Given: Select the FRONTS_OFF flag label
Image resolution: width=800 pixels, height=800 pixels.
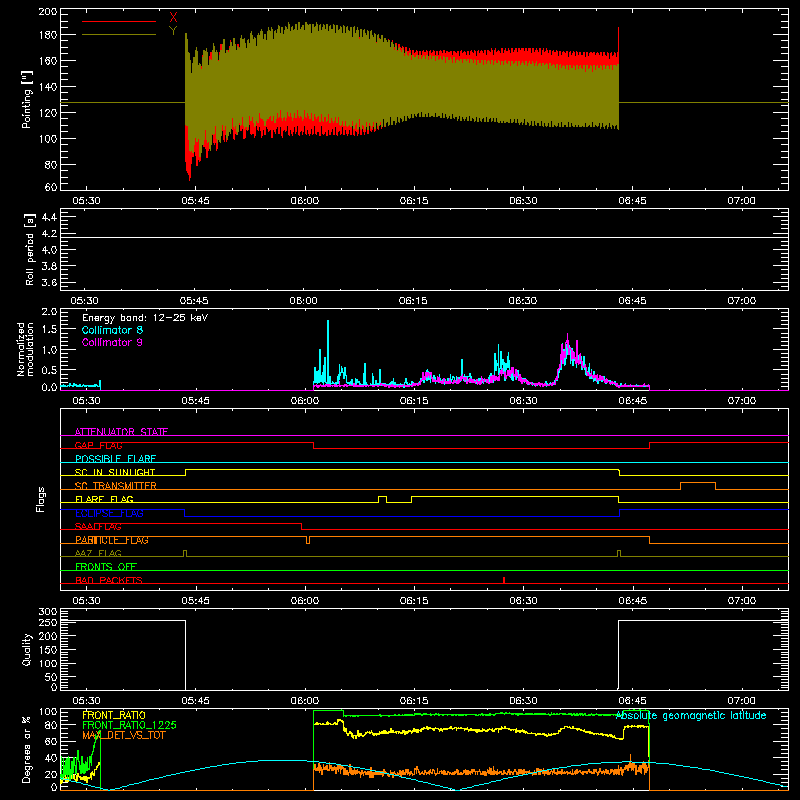Looking at the screenshot, I should 106,566.
